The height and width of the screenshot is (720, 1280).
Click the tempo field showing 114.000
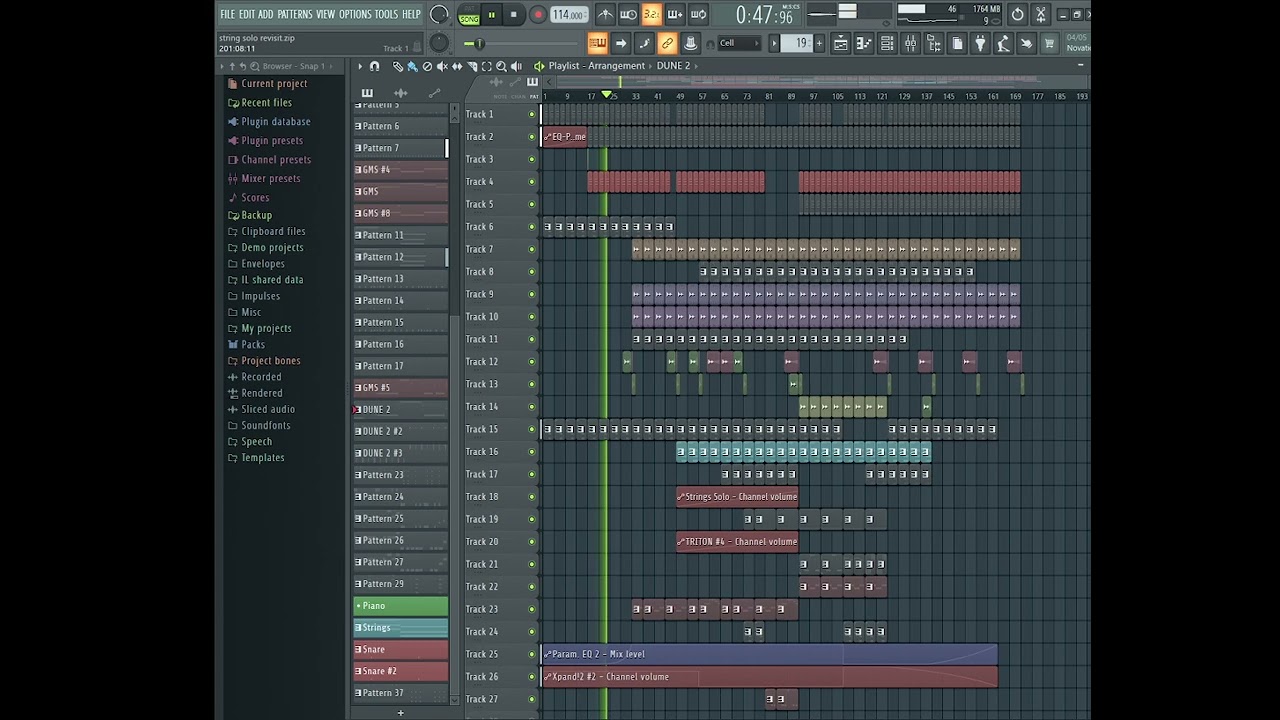(x=570, y=14)
